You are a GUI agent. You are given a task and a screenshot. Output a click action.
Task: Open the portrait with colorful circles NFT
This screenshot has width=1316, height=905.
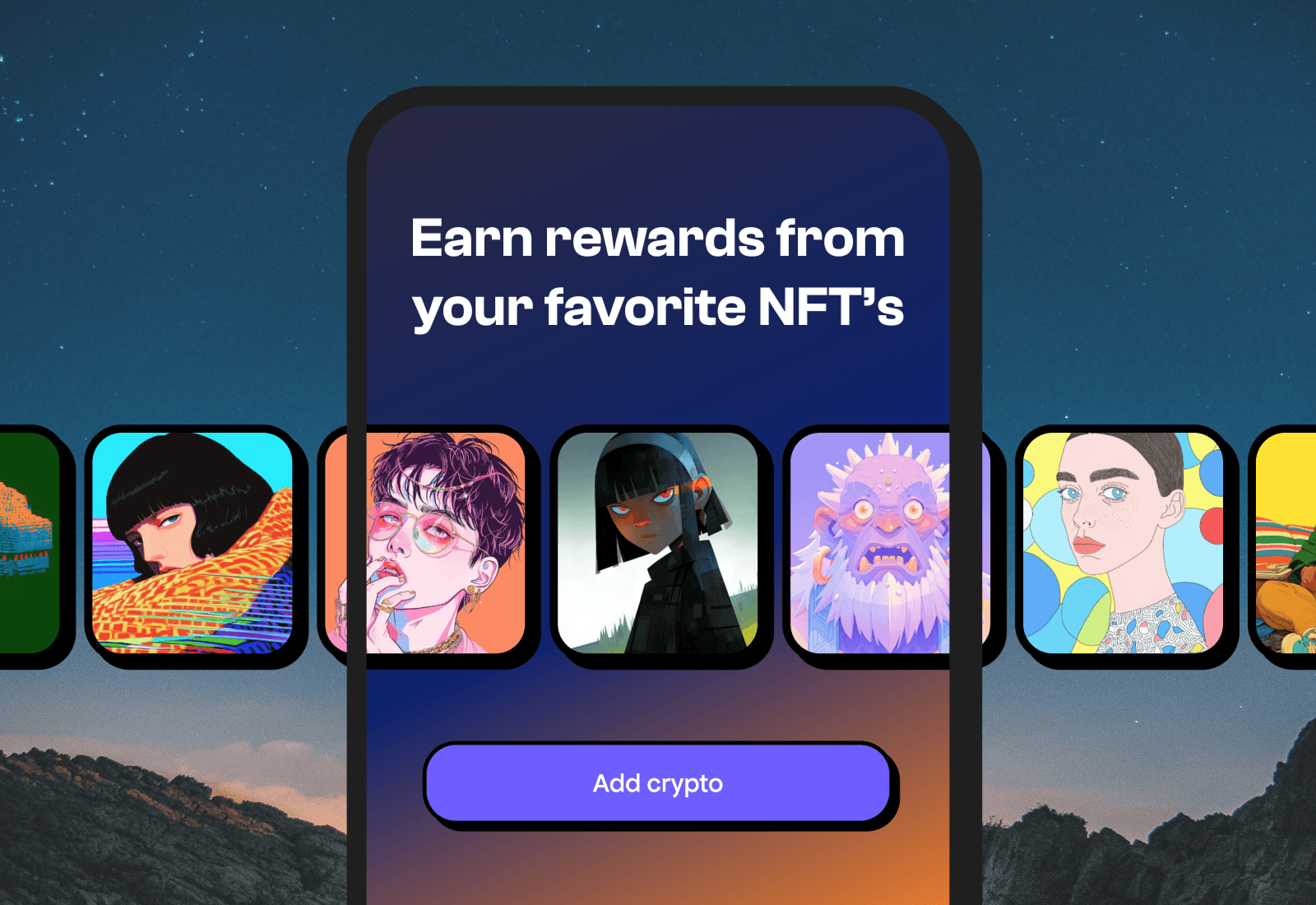click(1123, 543)
